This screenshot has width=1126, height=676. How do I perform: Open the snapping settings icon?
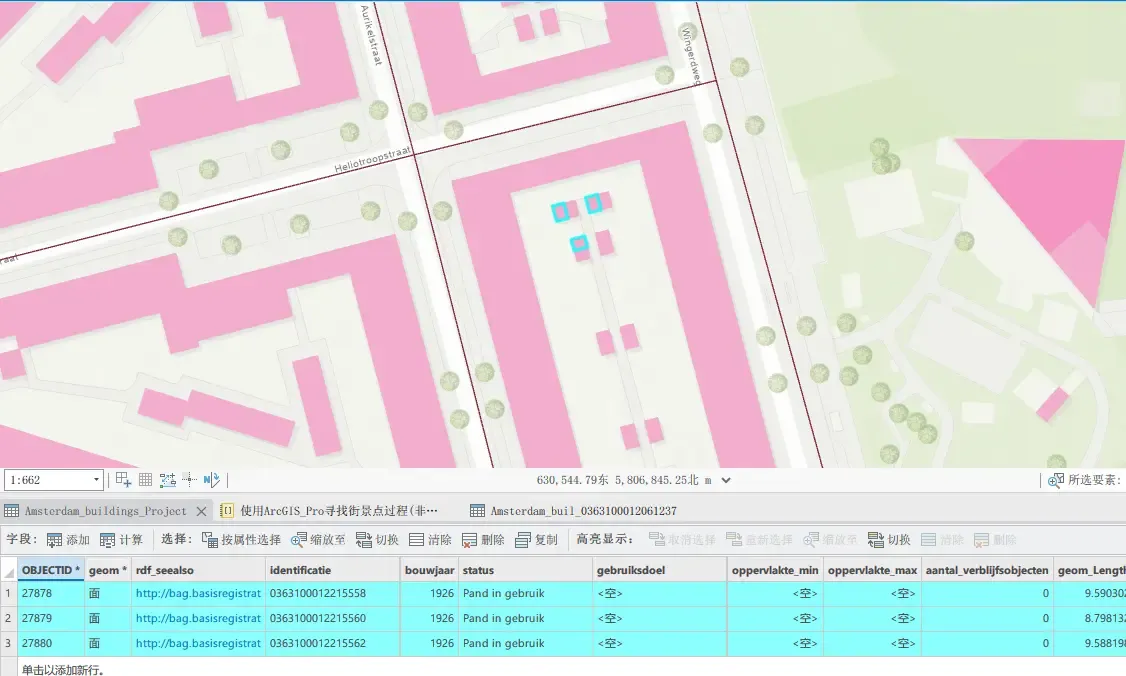pyautogui.click(x=167, y=480)
